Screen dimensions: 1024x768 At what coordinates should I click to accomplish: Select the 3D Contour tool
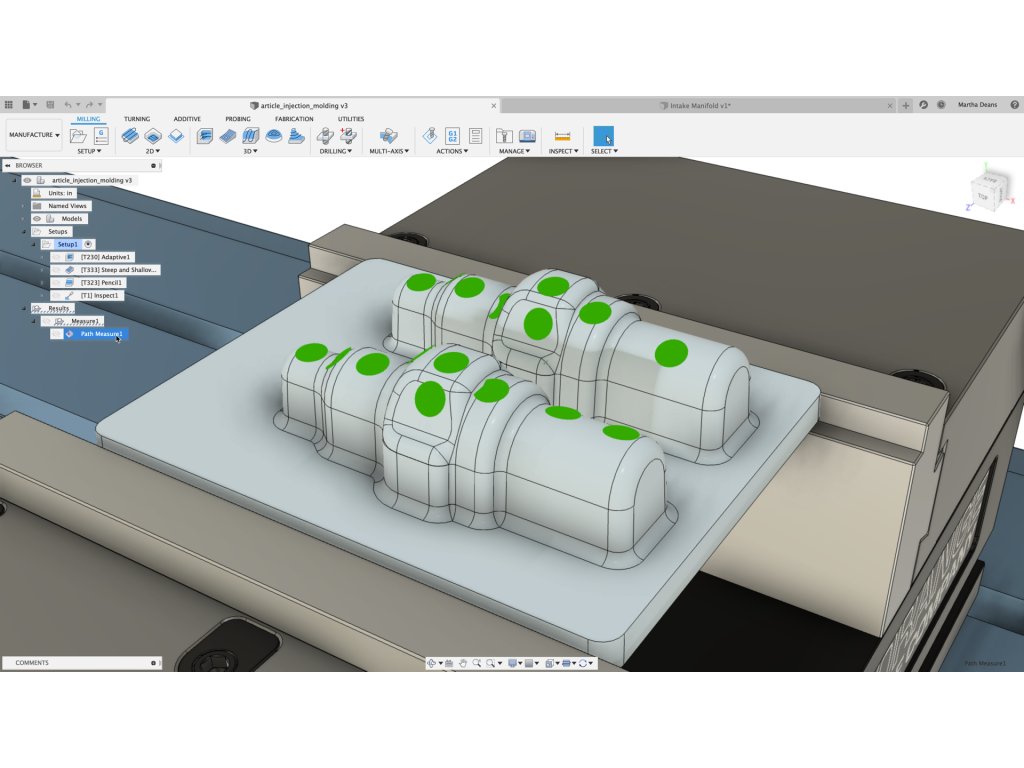tap(296, 136)
